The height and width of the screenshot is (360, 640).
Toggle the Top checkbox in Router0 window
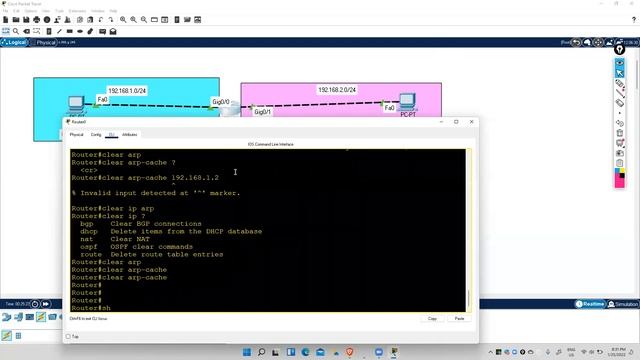[x=68, y=337]
